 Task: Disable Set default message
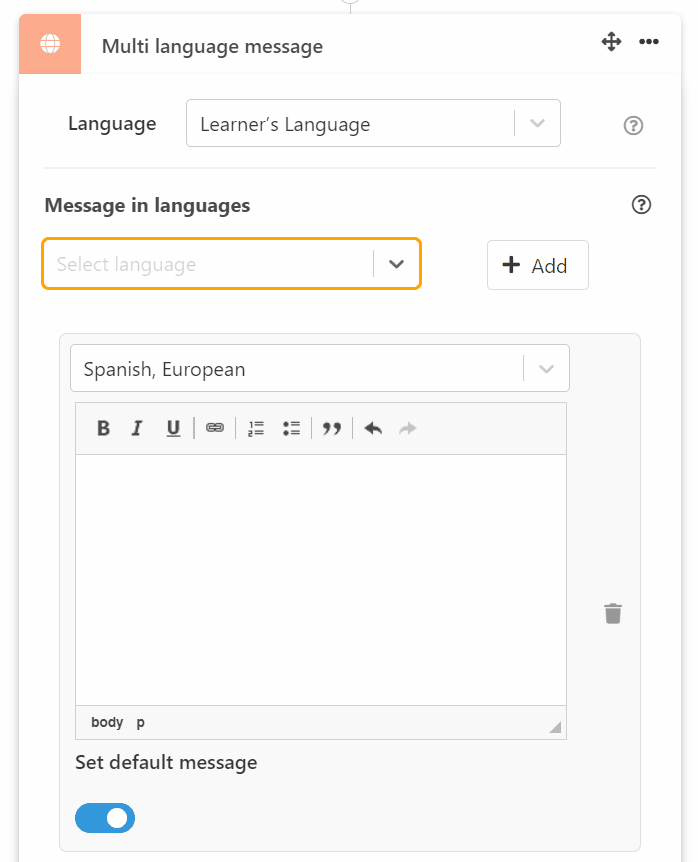tap(104, 818)
